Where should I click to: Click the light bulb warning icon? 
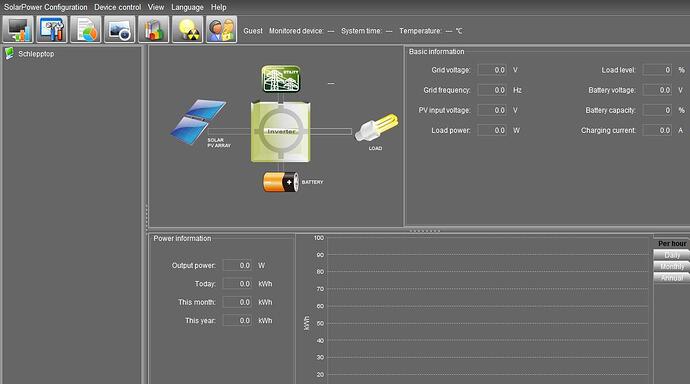pos(187,29)
